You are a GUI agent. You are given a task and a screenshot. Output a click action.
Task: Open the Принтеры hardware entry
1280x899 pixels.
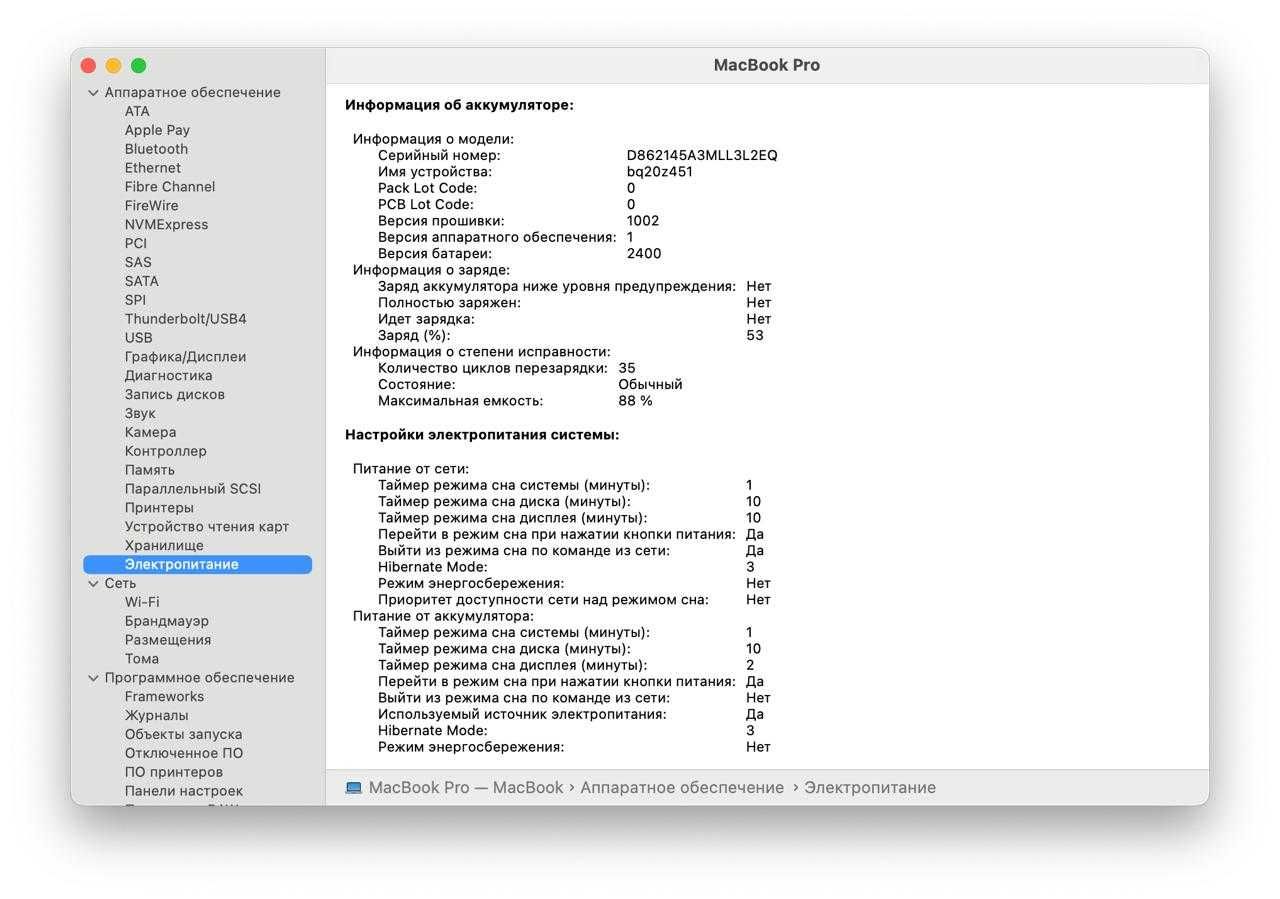pyautogui.click(x=159, y=508)
